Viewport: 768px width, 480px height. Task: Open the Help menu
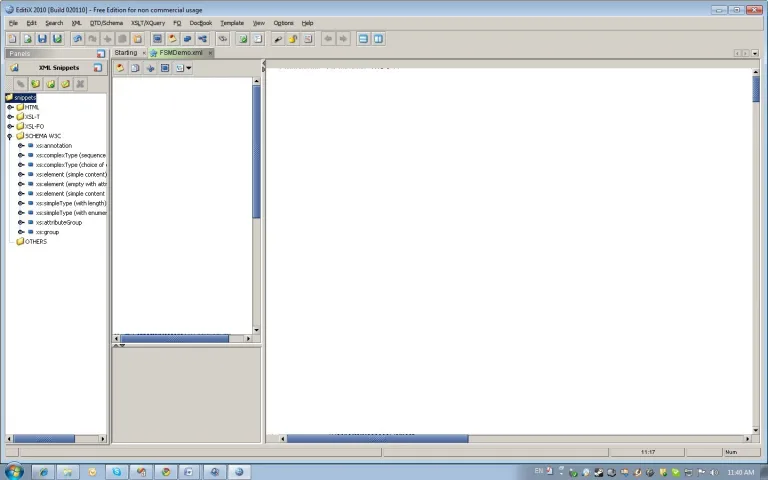[x=307, y=23]
